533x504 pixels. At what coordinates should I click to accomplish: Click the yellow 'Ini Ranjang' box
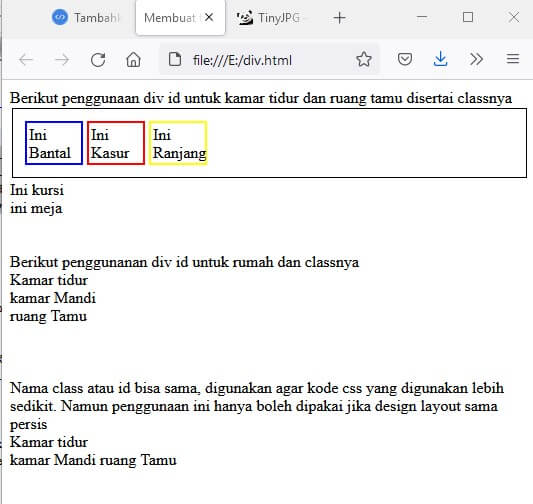pyautogui.click(x=178, y=143)
